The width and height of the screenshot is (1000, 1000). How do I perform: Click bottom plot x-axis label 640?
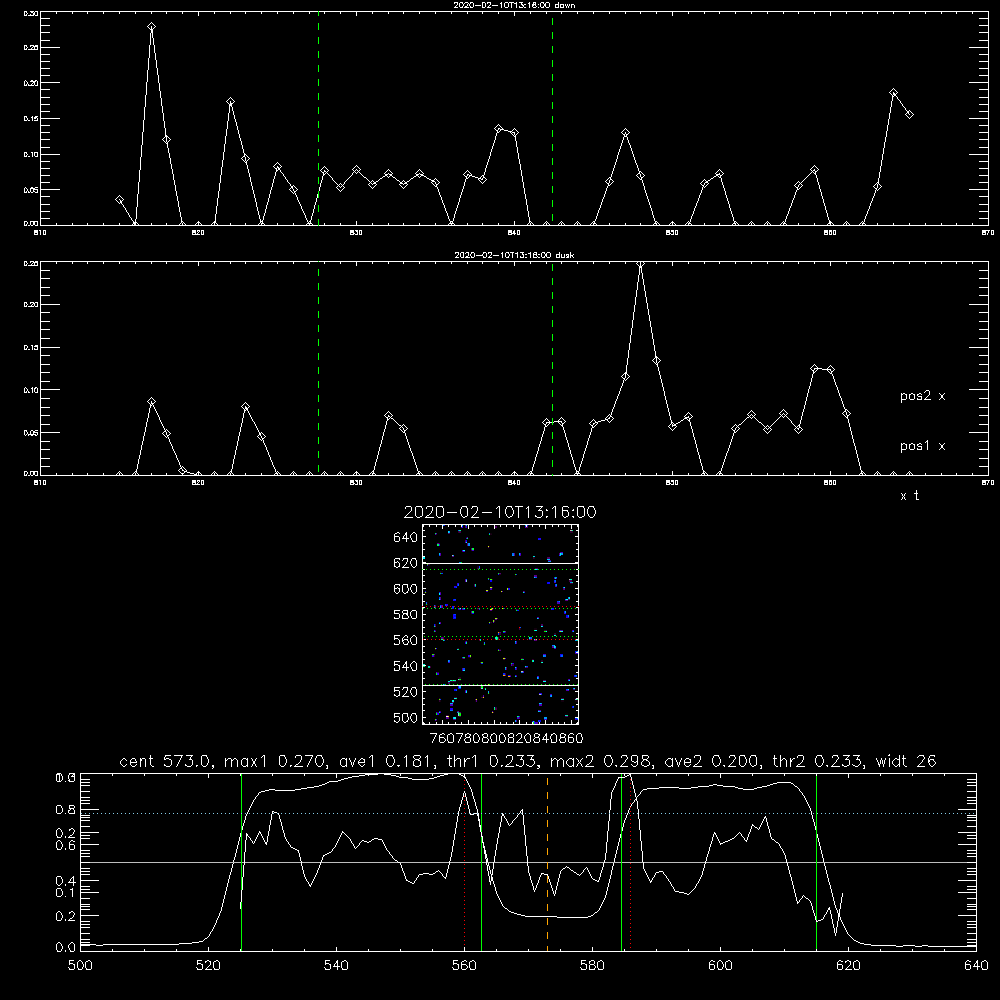[x=976, y=966]
